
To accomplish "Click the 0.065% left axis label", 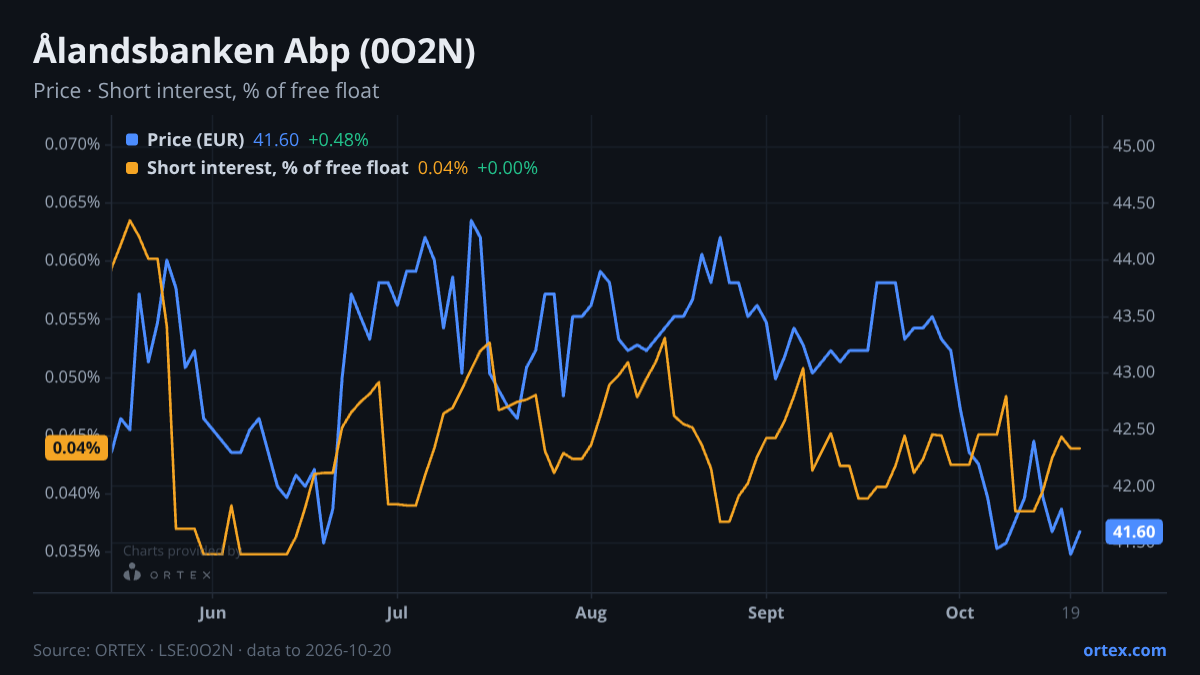I will (72, 202).
